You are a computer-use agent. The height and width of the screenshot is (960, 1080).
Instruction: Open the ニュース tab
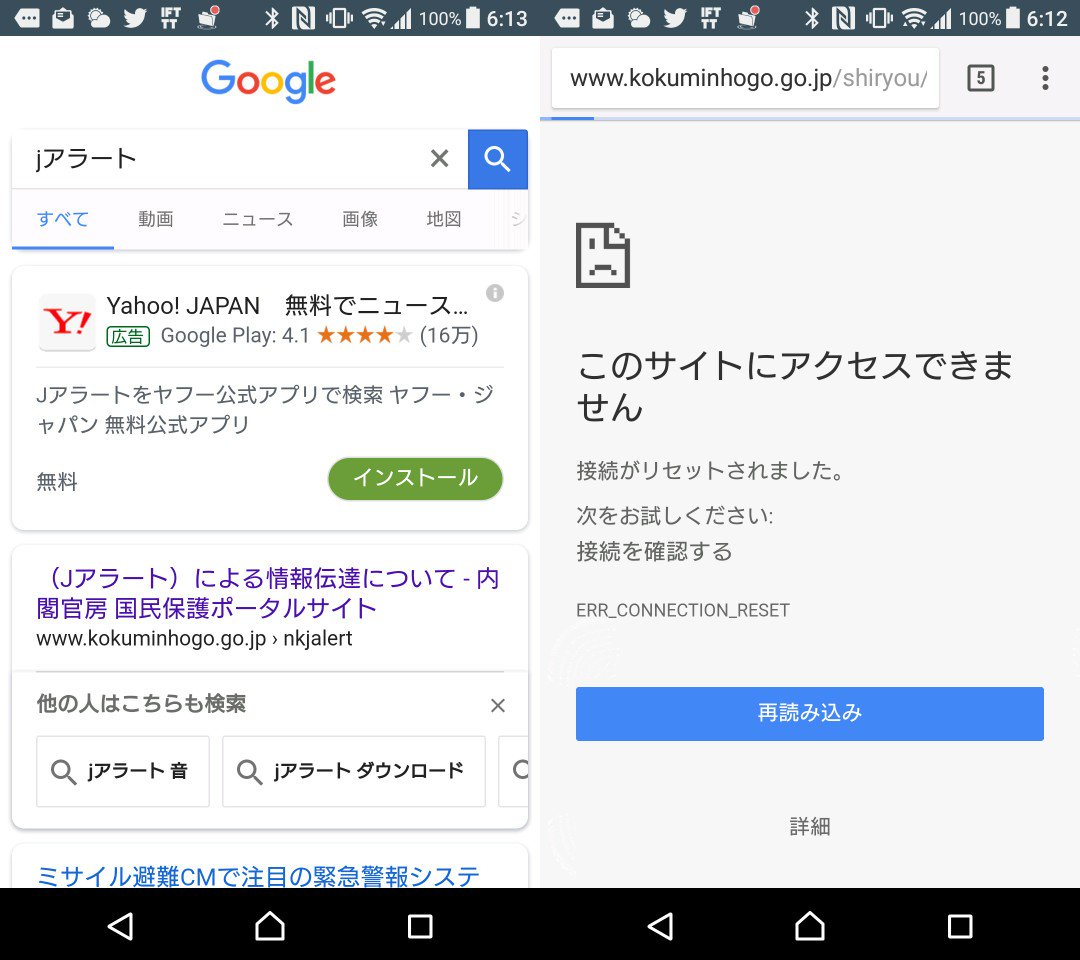pos(258,219)
